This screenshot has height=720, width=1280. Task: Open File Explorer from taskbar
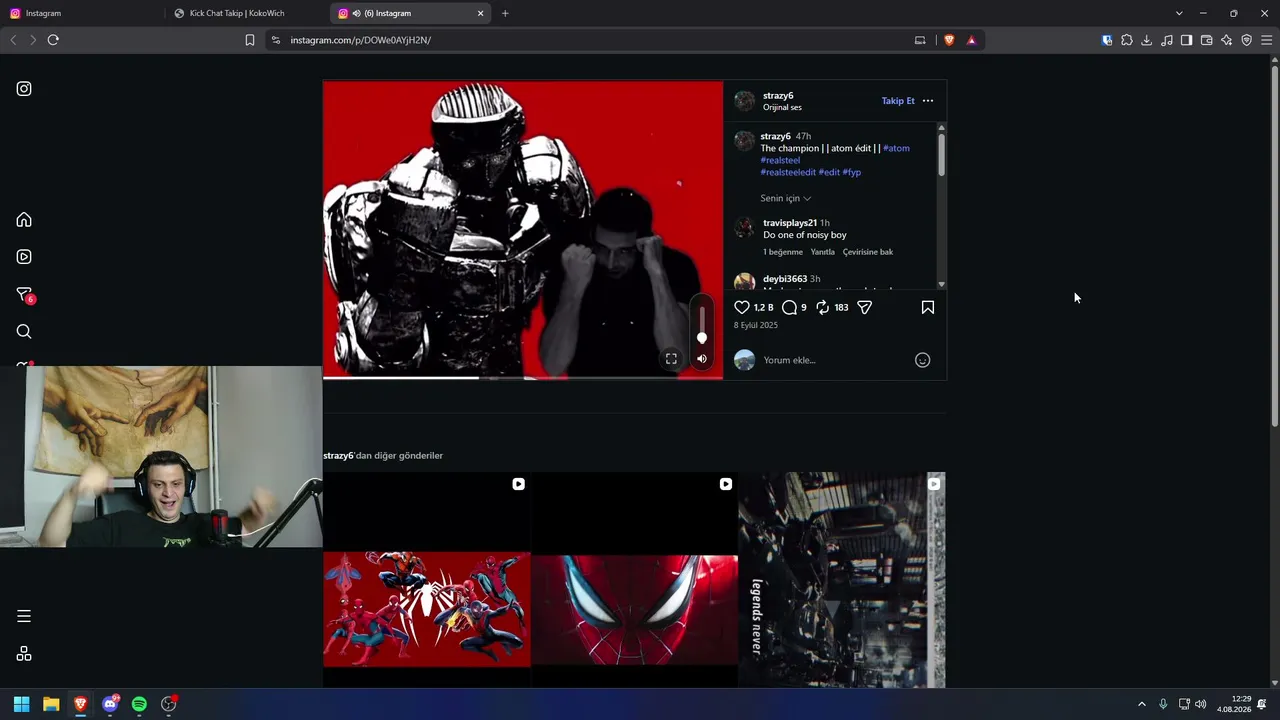pos(51,704)
